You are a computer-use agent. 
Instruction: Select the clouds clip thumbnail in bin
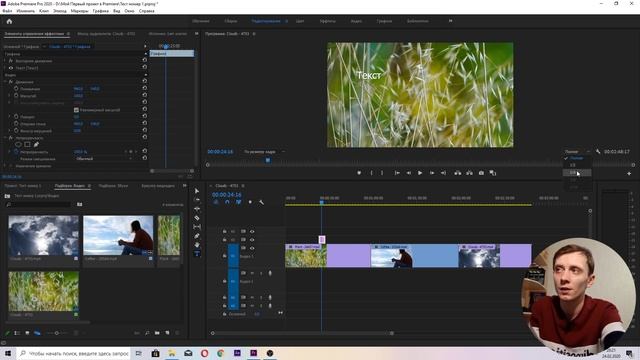click(x=44, y=236)
